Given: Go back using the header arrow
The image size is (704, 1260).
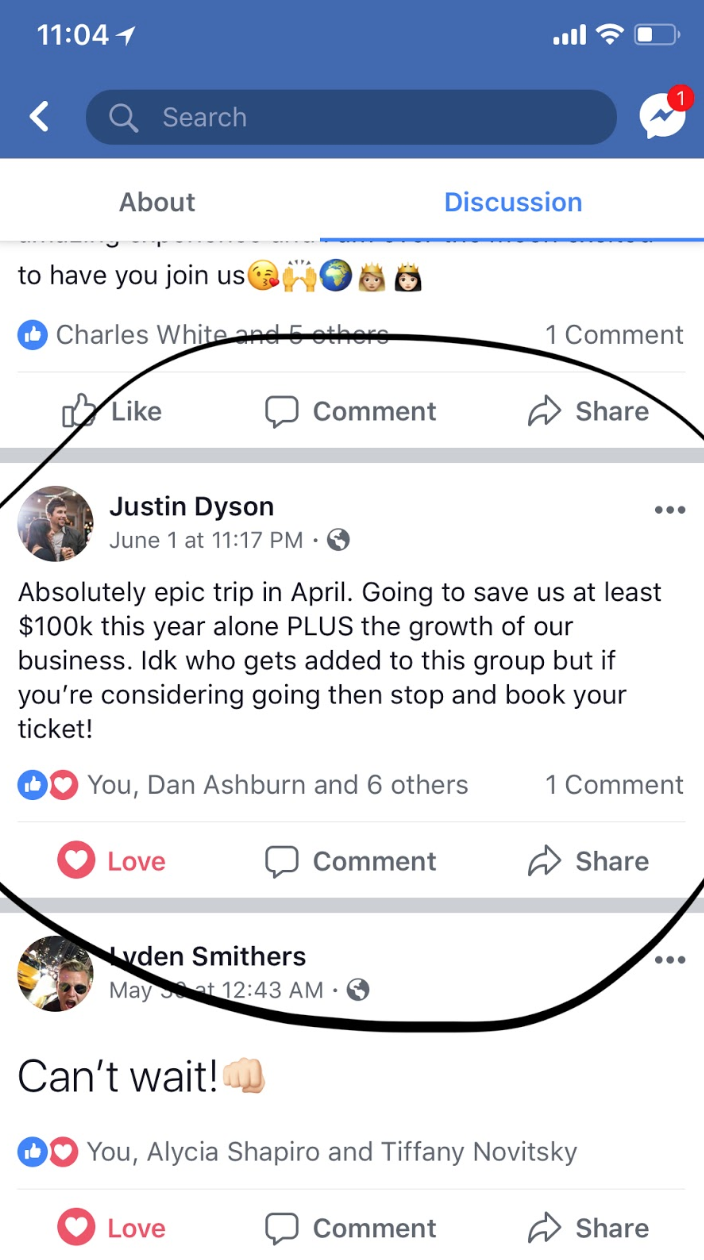Looking at the screenshot, I should pos(39,117).
